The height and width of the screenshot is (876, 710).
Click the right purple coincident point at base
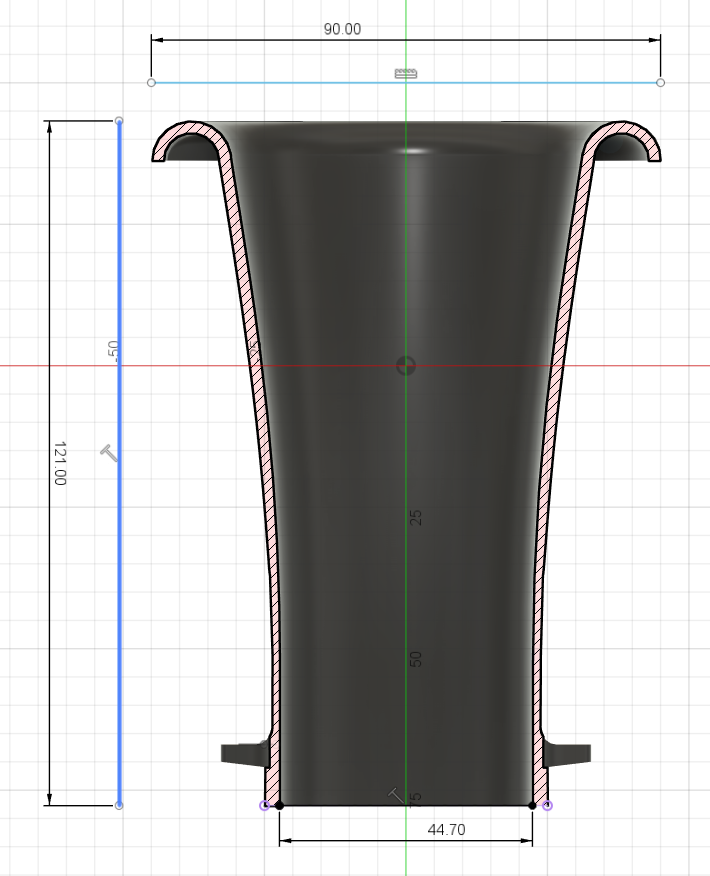coord(547,805)
